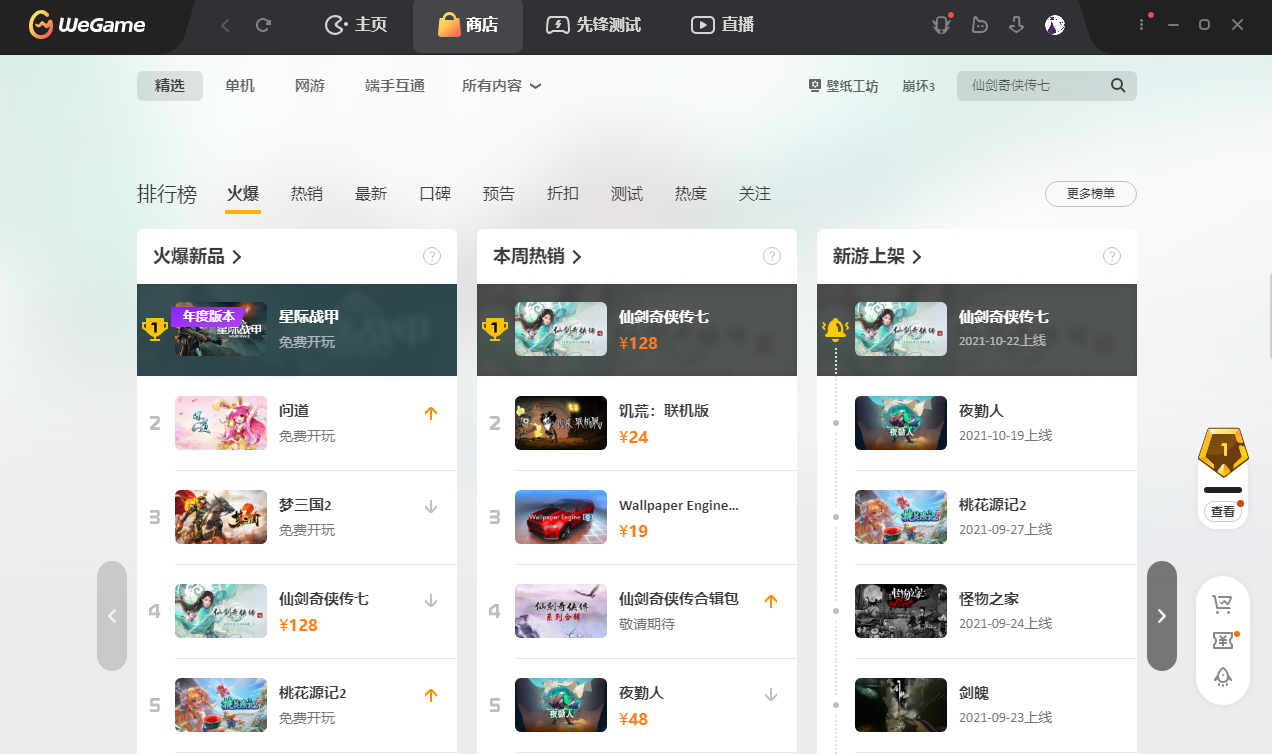
Task: Click help icon for 新游上架
Action: [1112, 256]
